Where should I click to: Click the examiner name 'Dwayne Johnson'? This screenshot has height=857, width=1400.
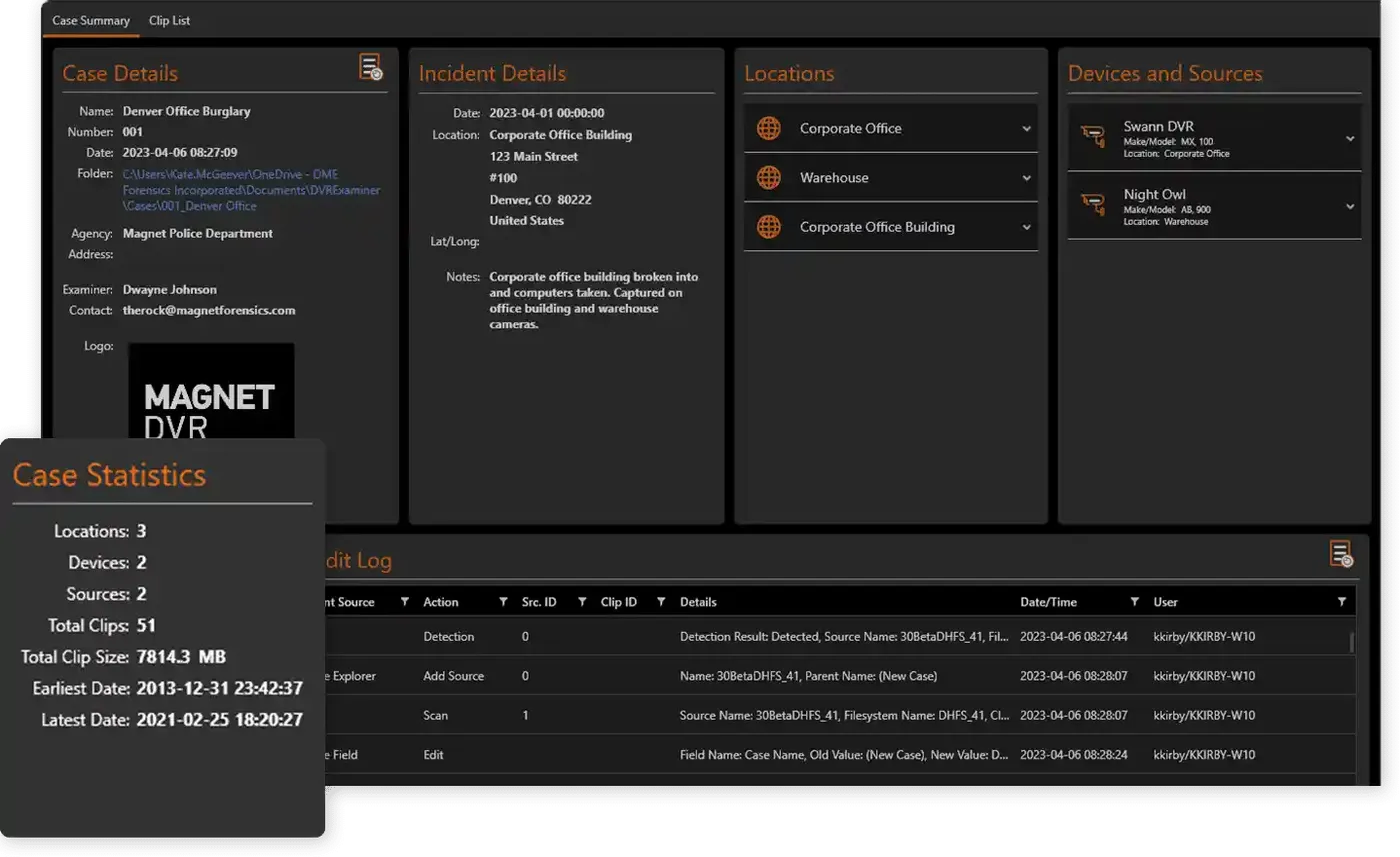click(170, 290)
